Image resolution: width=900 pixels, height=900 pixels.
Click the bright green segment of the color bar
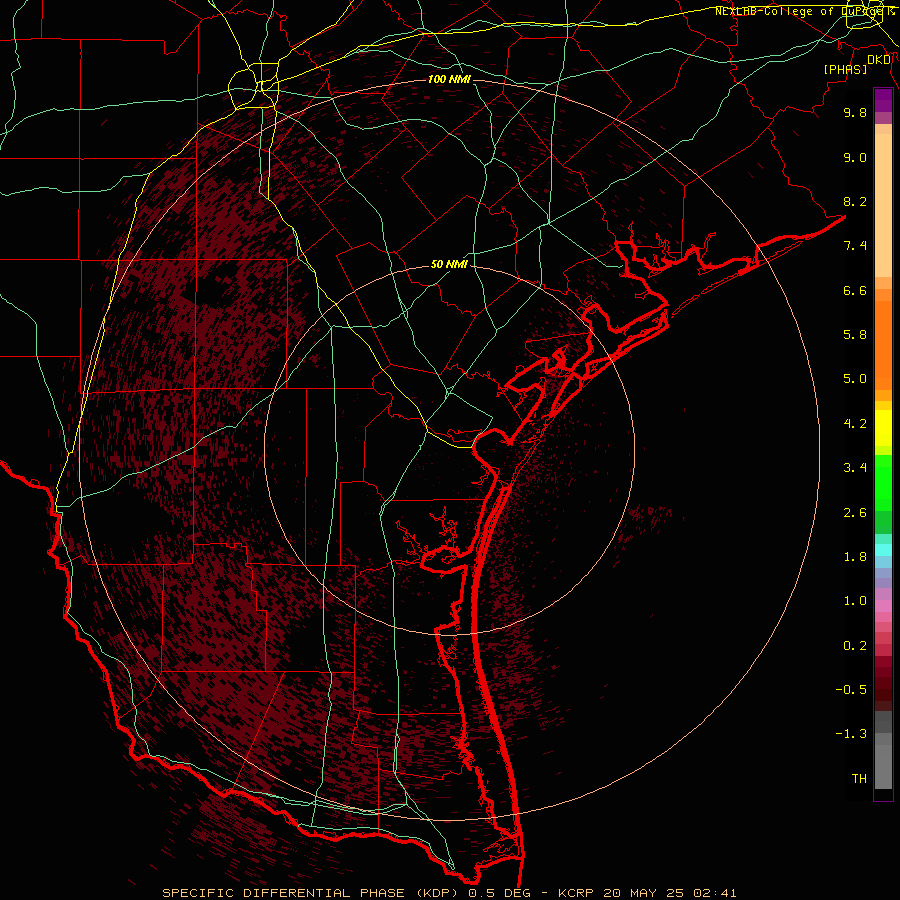883,481
